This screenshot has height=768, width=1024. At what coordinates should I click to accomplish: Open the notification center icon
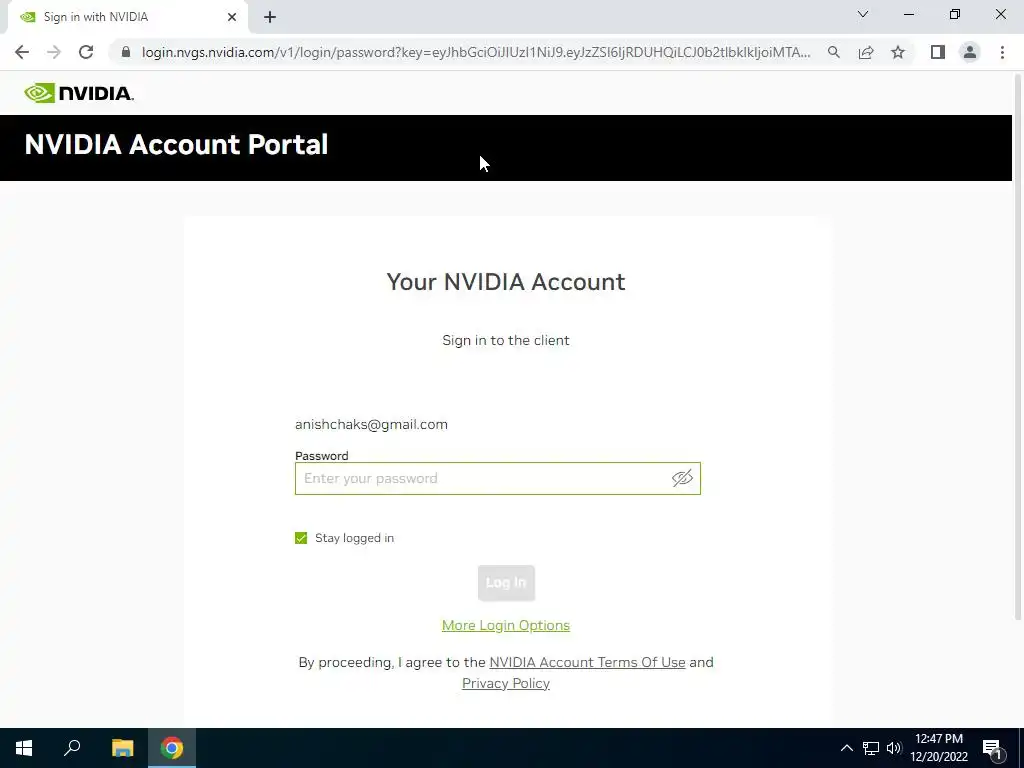pyautogui.click(x=992, y=748)
